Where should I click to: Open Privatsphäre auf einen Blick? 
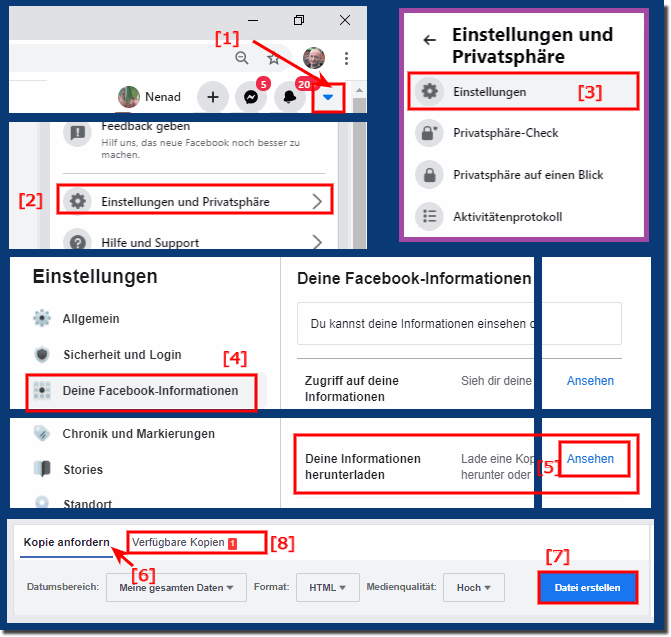click(x=523, y=175)
